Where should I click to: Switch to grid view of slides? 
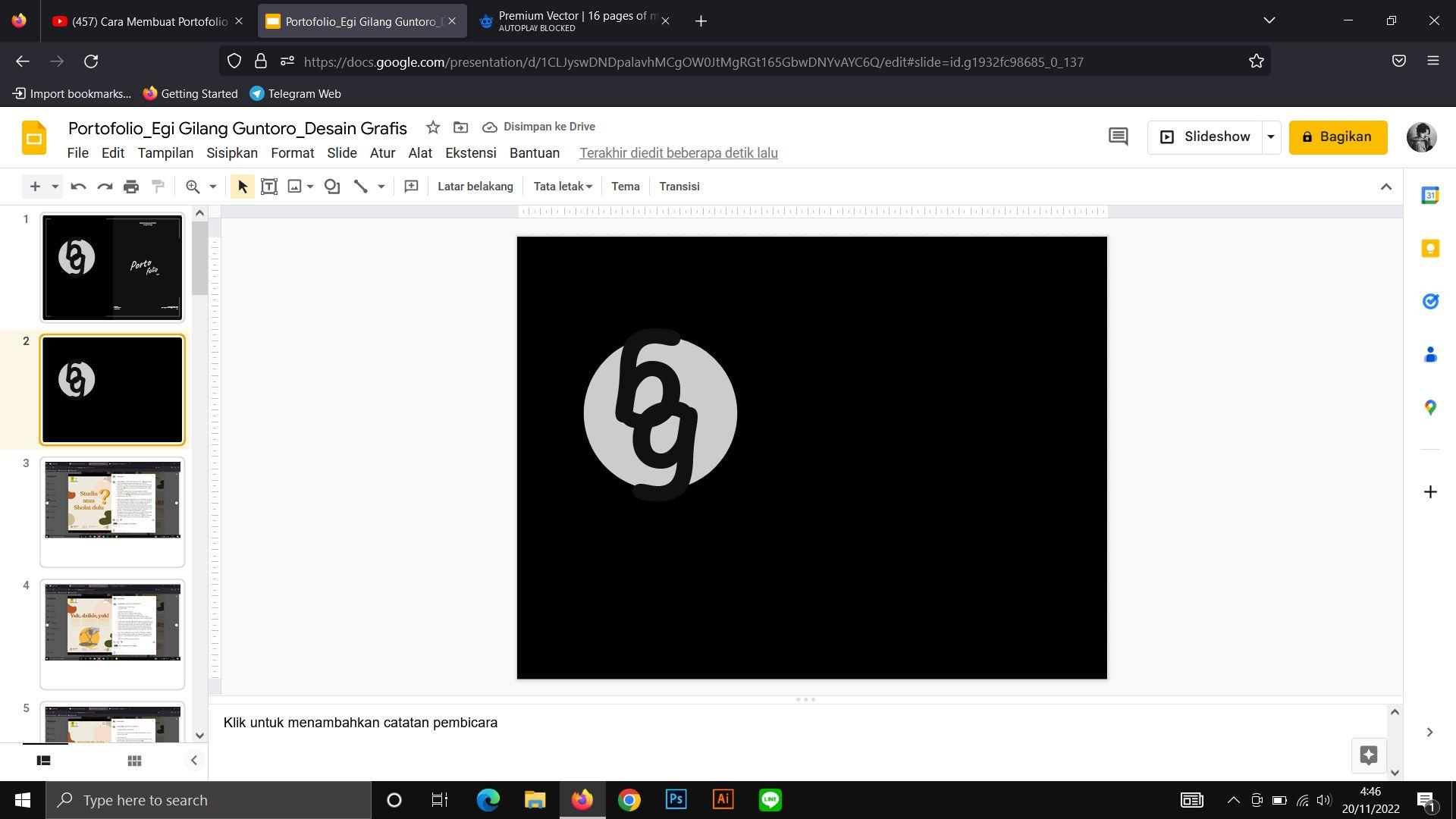pyautogui.click(x=134, y=761)
